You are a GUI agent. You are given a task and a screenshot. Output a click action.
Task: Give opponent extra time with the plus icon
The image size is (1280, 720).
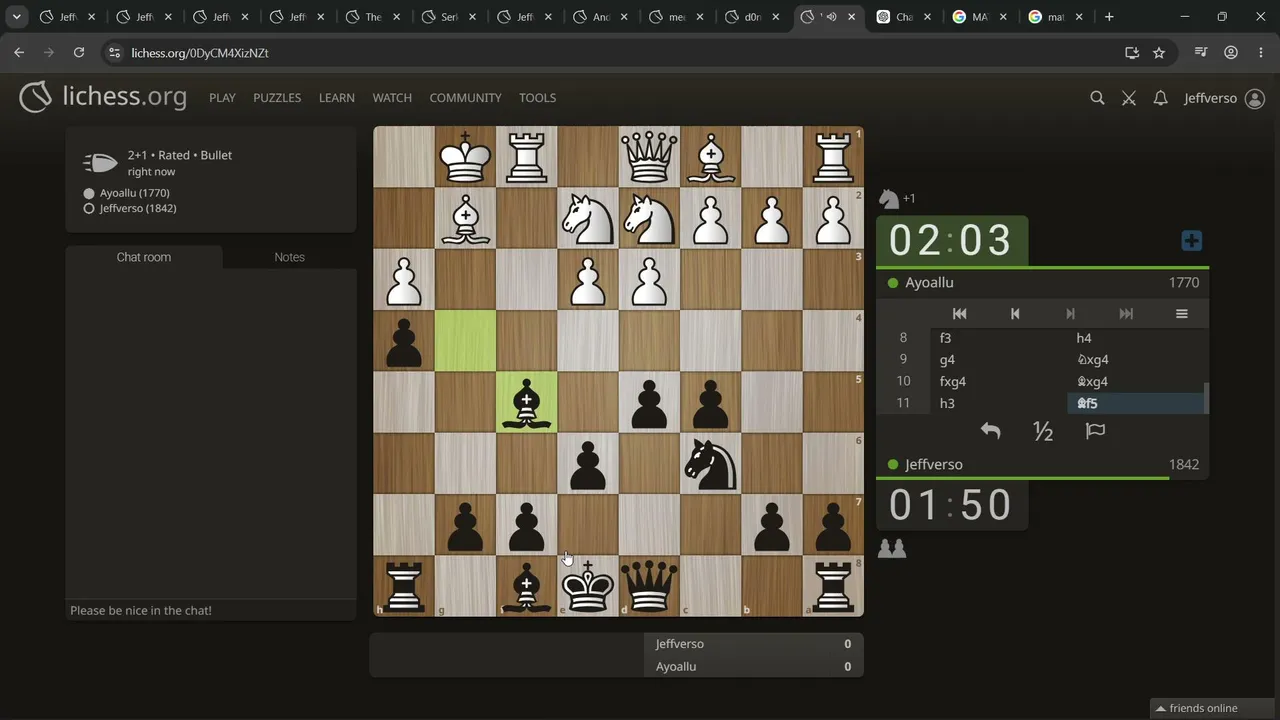tap(1191, 241)
